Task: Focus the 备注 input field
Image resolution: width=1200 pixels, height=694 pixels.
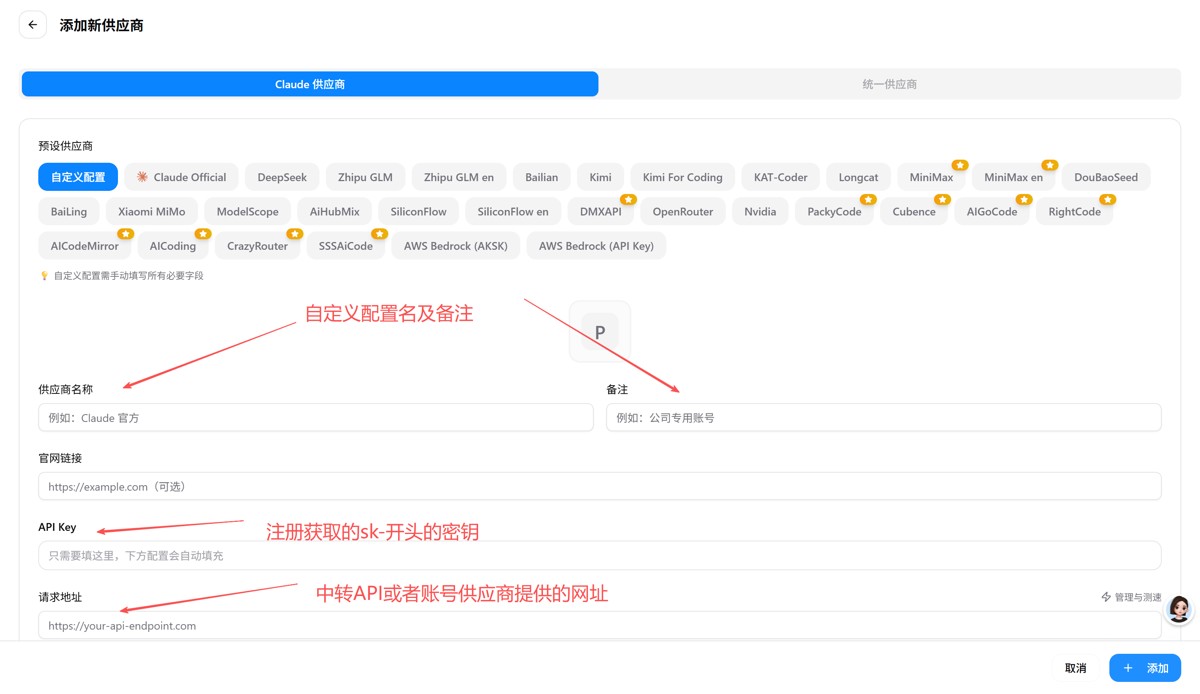Action: point(884,417)
